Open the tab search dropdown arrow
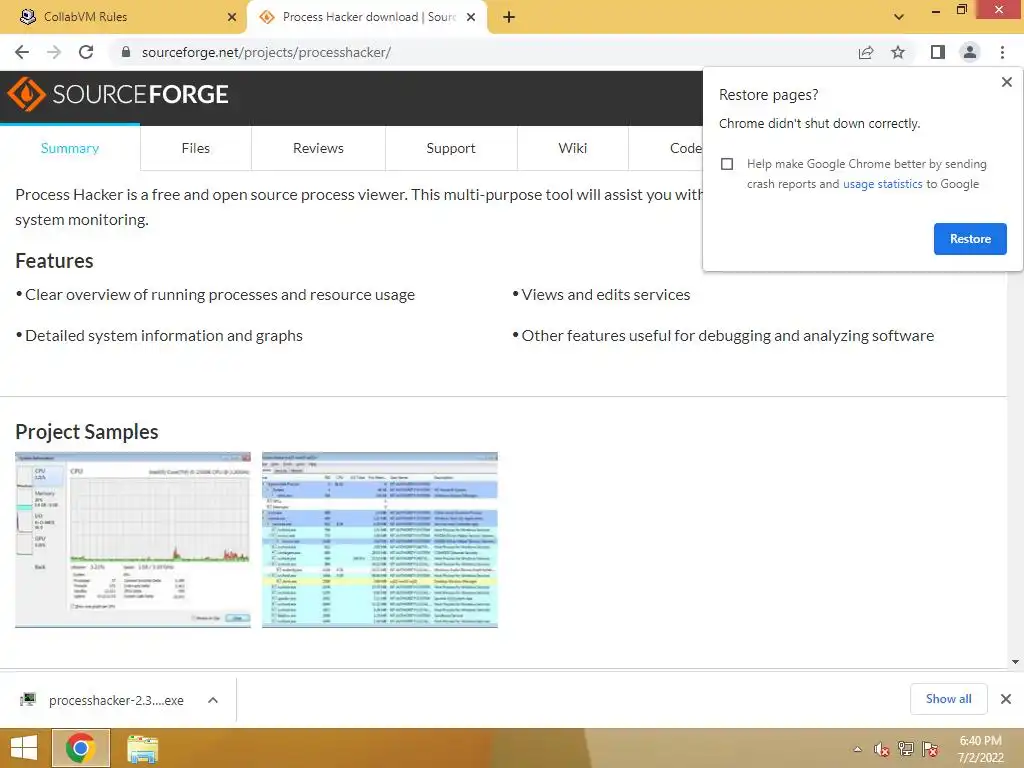Image resolution: width=1024 pixels, height=768 pixels. point(899,17)
